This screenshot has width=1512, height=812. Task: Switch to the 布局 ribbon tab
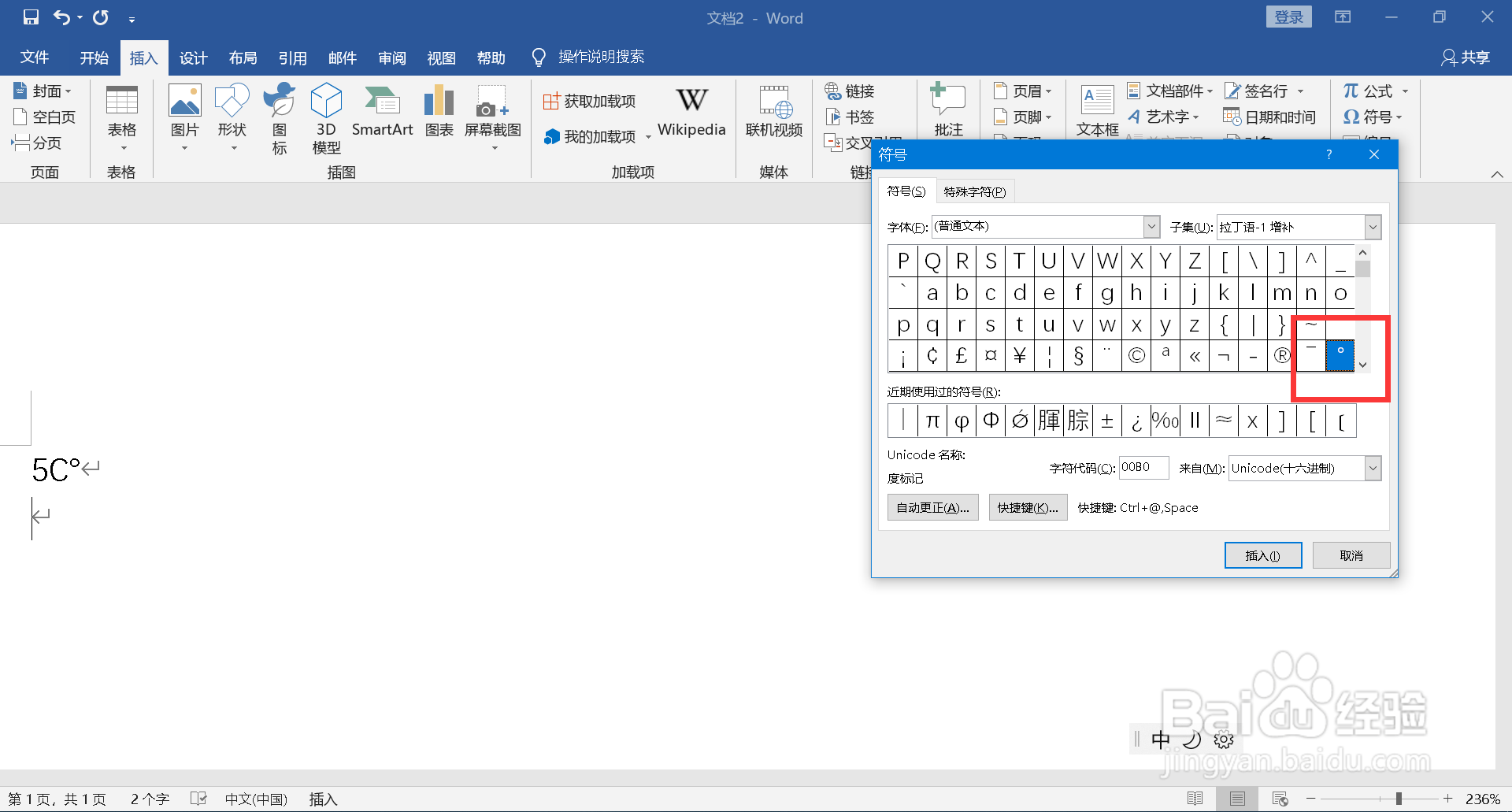pos(243,57)
